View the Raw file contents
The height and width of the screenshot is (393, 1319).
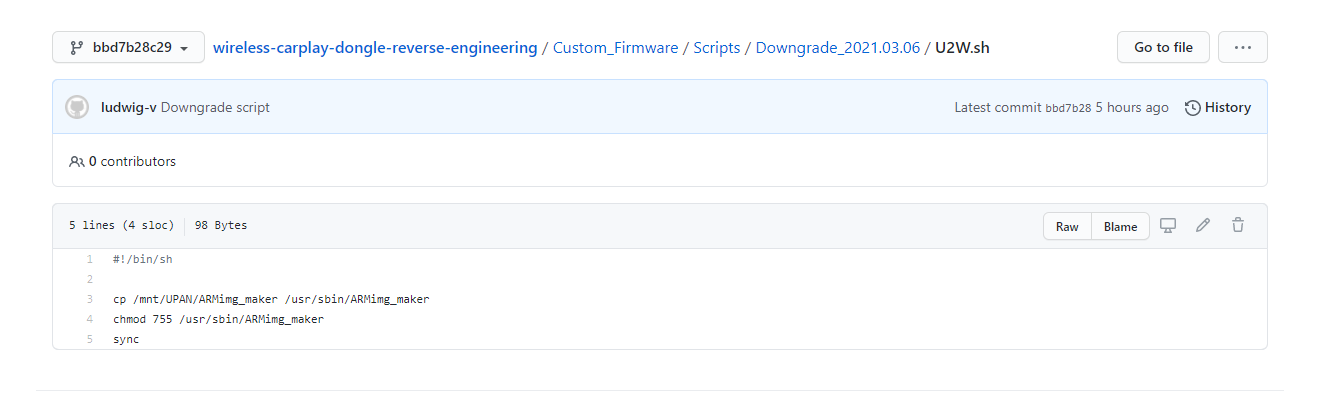pyautogui.click(x=1067, y=226)
